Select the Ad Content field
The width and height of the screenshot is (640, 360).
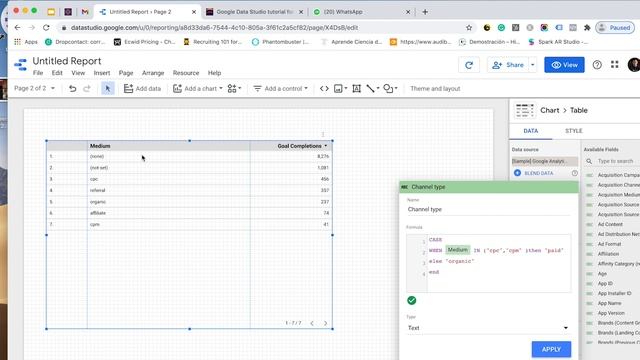[610, 224]
